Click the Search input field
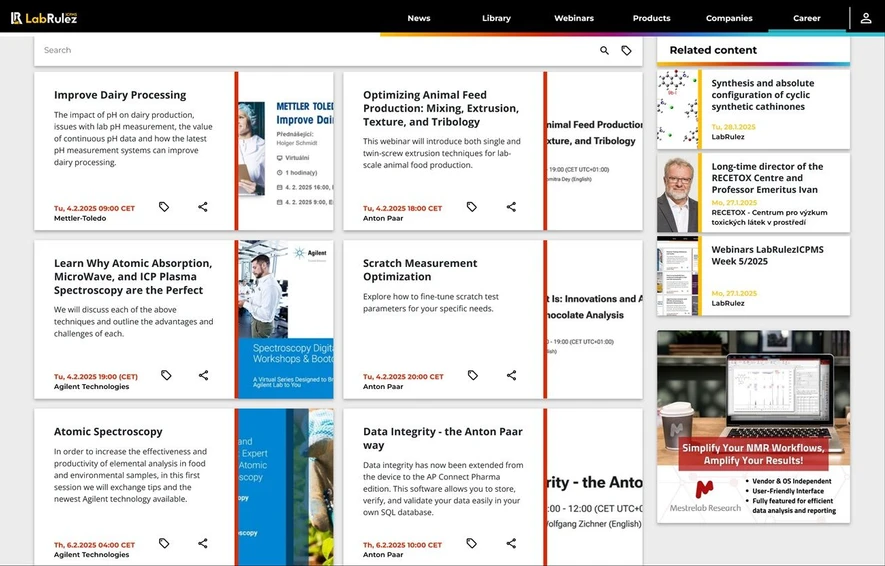The image size is (885, 566). click(316, 50)
